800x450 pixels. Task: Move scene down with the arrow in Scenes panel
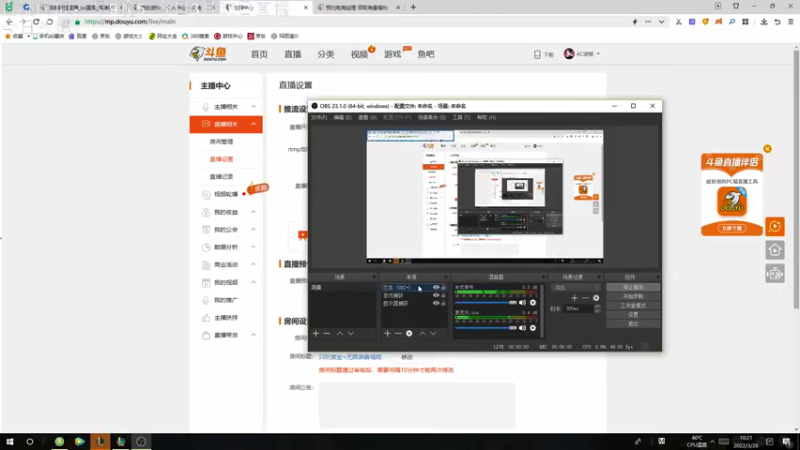(x=351, y=333)
